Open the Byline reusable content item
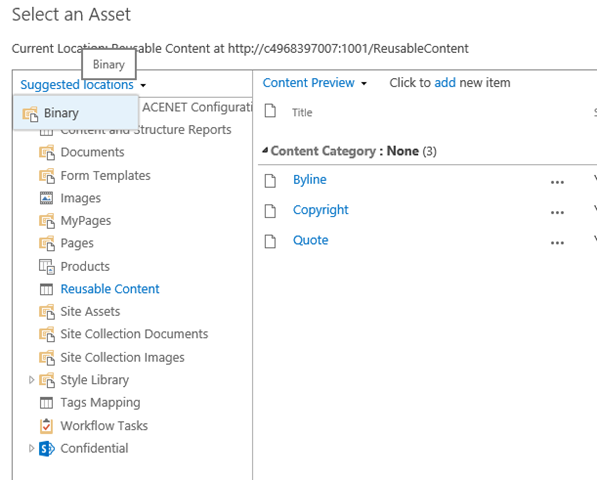 click(x=310, y=179)
